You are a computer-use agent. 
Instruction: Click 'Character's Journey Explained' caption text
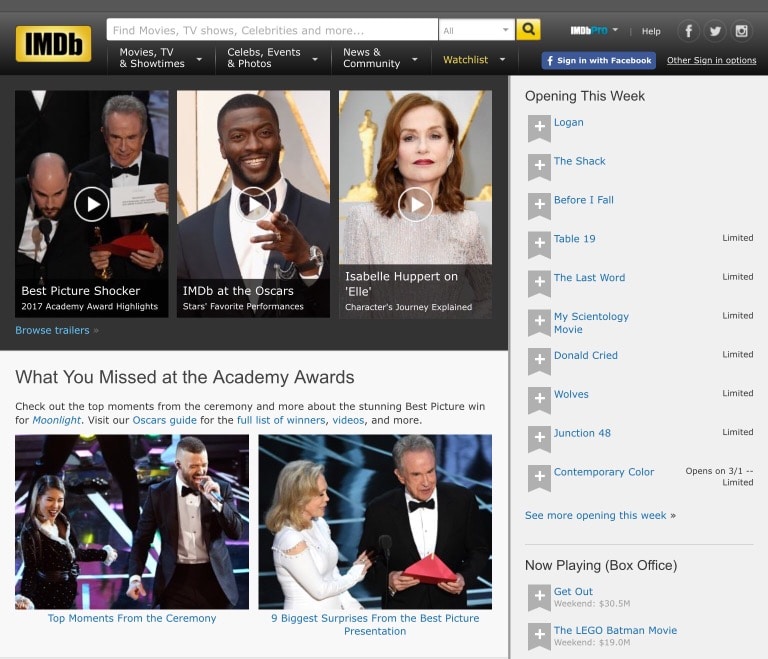[x=408, y=307]
